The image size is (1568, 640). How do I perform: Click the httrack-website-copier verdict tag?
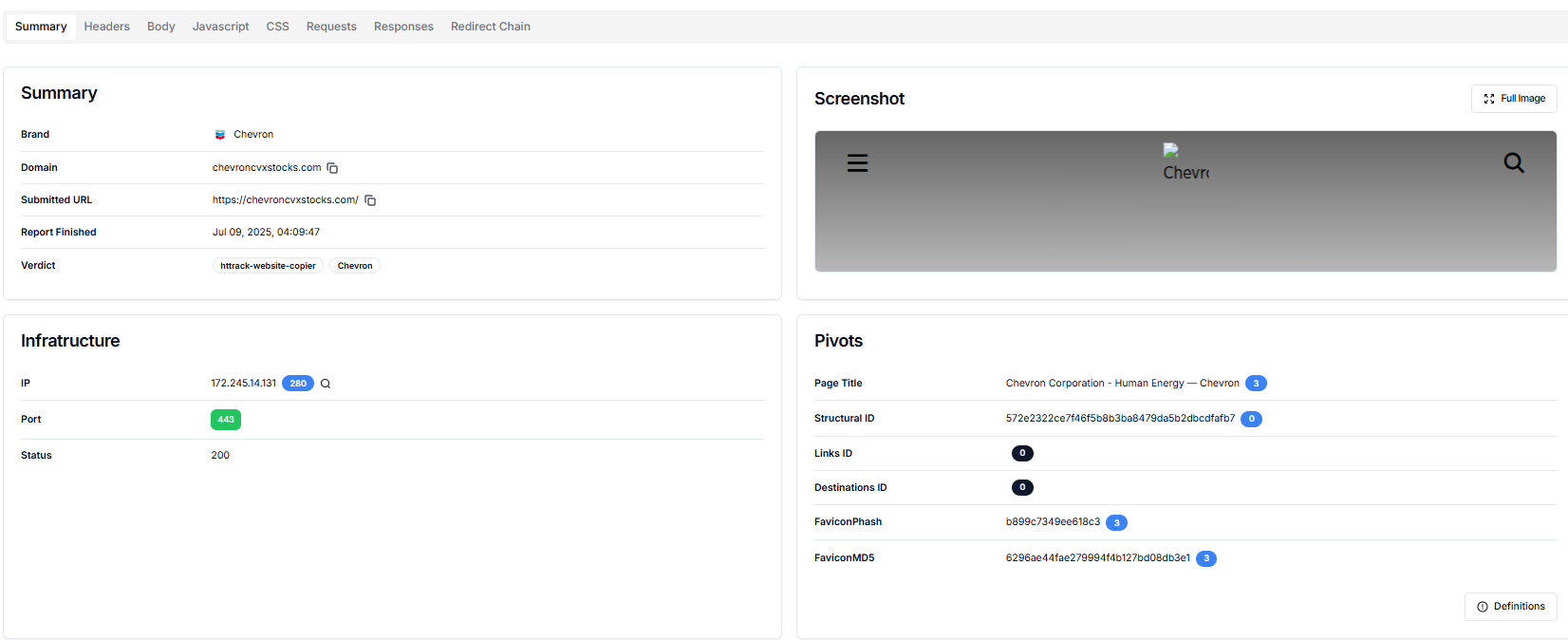[x=268, y=266]
